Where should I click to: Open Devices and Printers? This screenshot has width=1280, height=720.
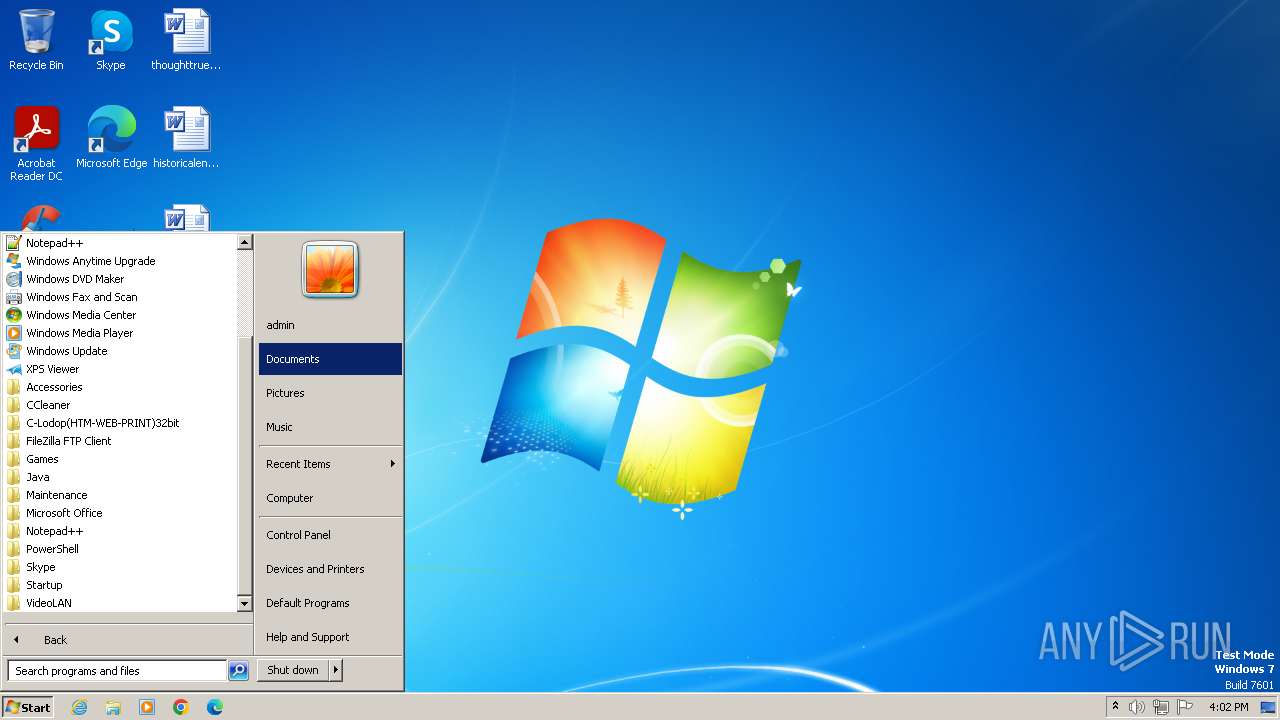click(x=330, y=569)
